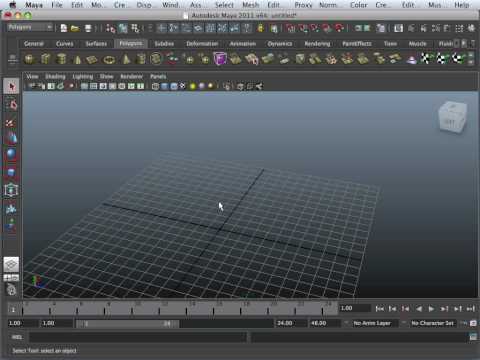The height and width of the screenshot is (360, 480).
Task: Toggle rightmost sidebar icon on status line
Action: click(x=471, y=28)
